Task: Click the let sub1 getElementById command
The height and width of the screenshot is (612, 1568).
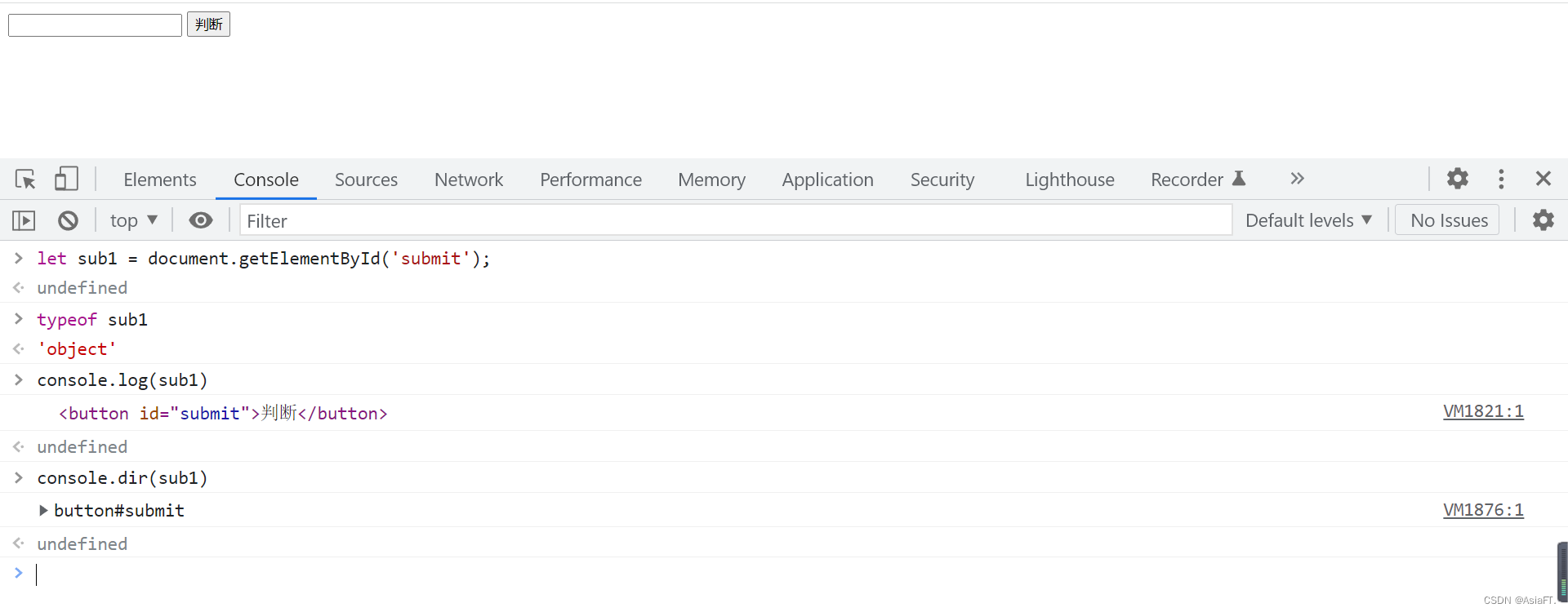Action: coord(264,259)
